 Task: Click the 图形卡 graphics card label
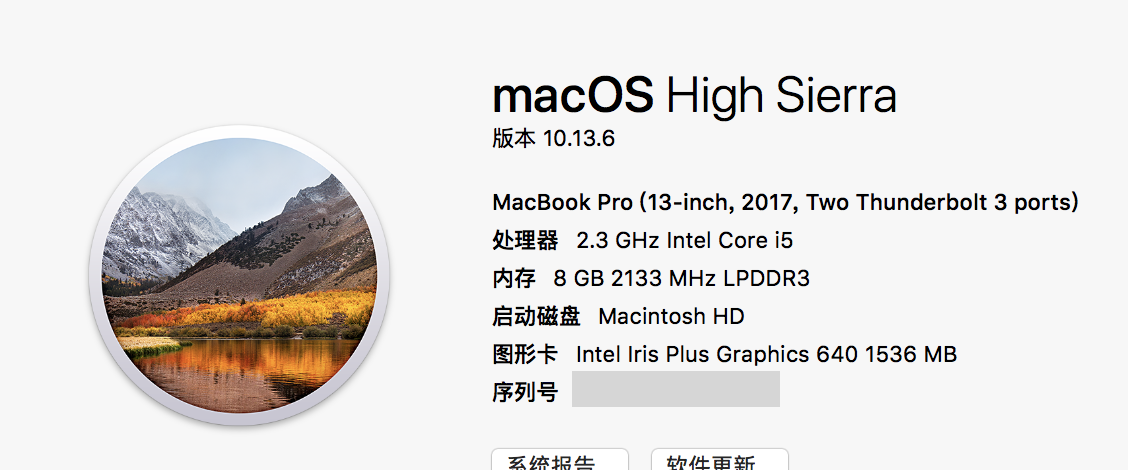click(x=525, y=354)
